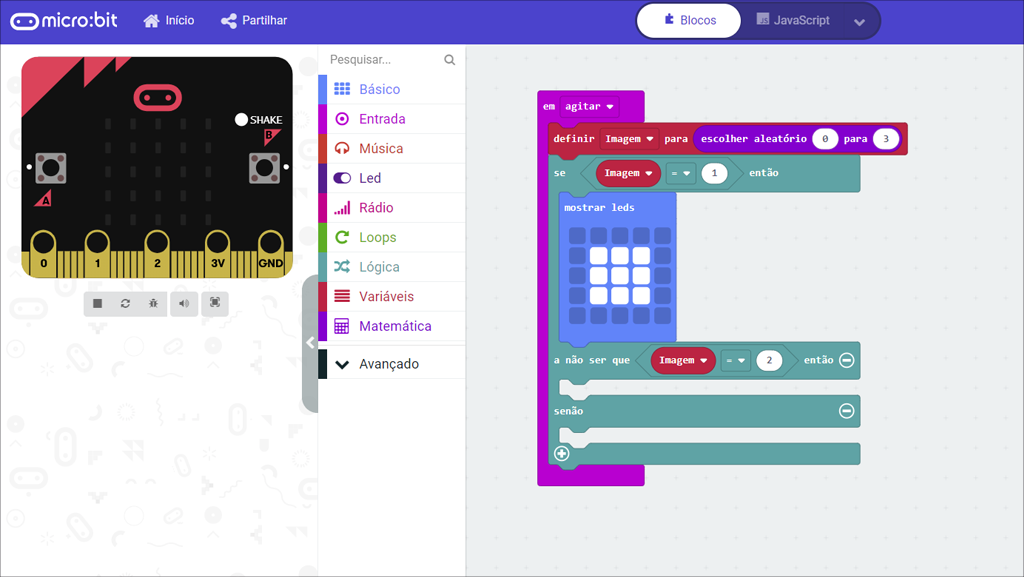
Task: Toggle center LED in mostrar leds
Action: pos(620,275)
